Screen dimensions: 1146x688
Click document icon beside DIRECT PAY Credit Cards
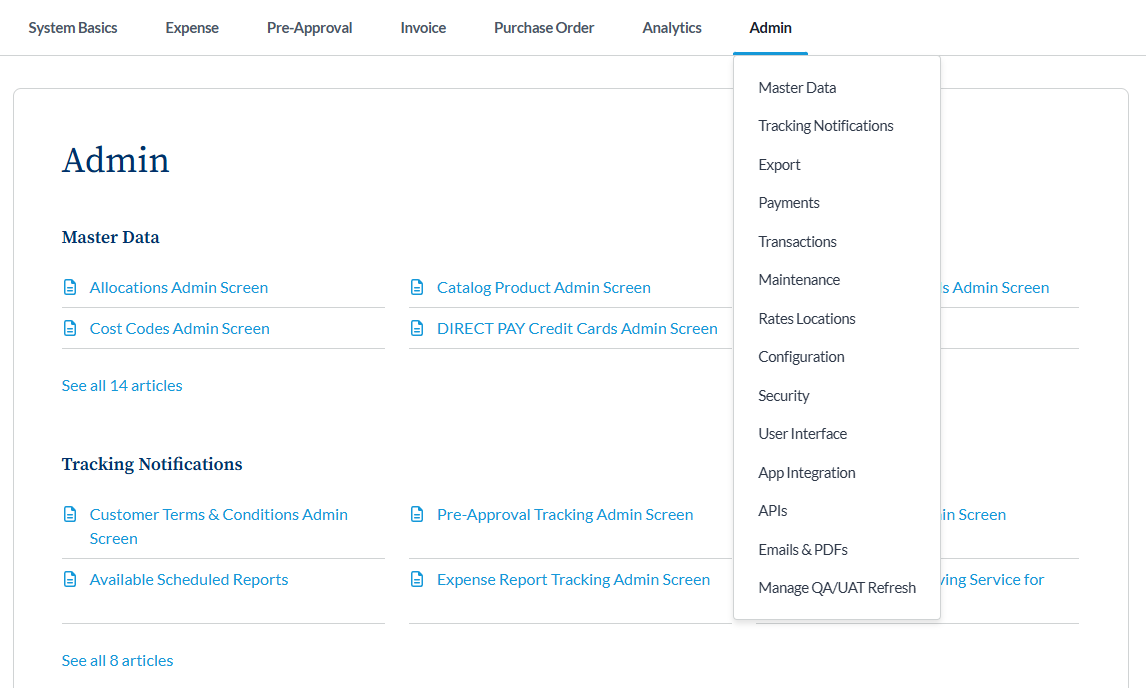point(417,329)
